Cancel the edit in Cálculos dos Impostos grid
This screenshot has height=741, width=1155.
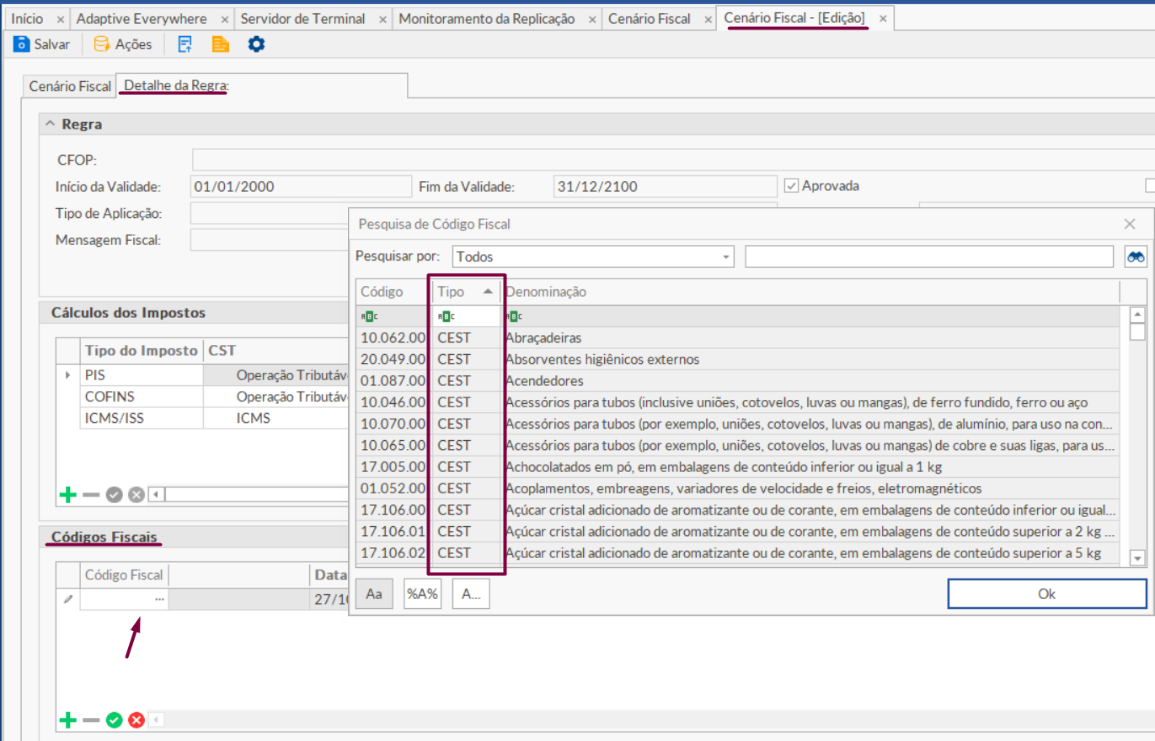tap(136, 494)
